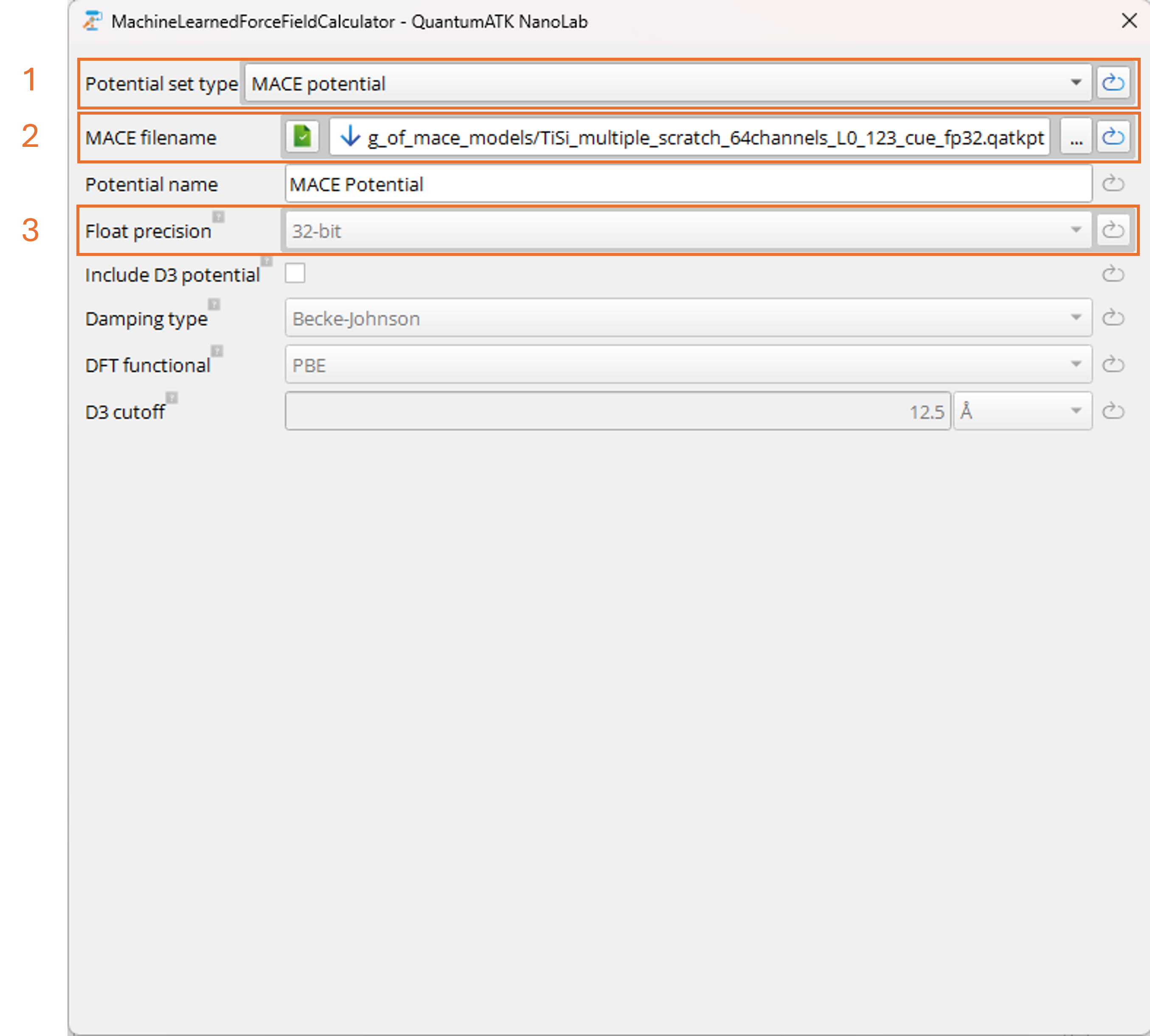Enable the Include D3 potential checkbox
This screenshot has height=1036, width=1150.
coord(295,273)
